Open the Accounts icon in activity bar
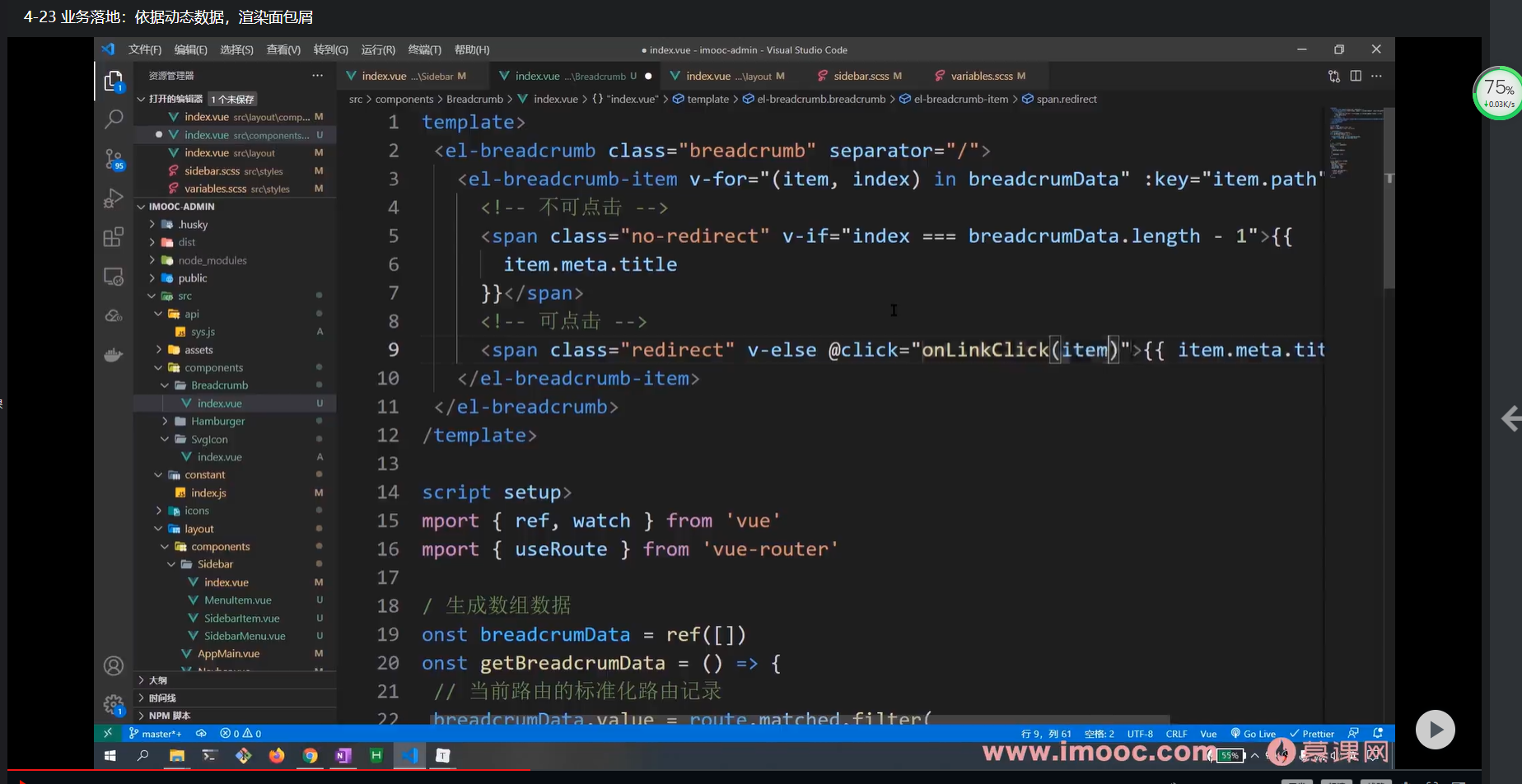 click(114, 665)
